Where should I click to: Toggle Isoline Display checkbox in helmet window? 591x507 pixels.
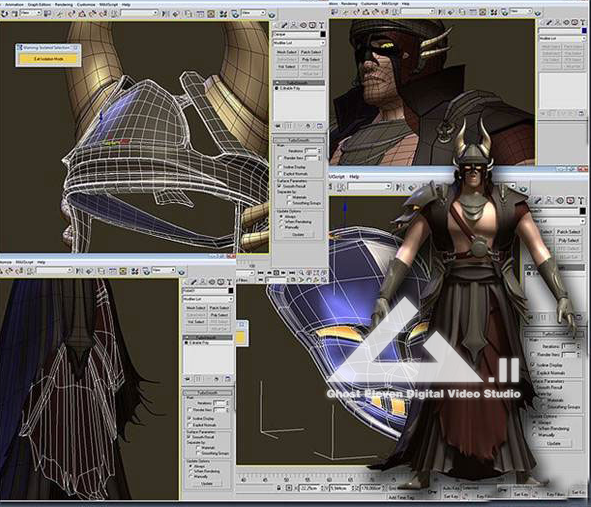tap(280, 166)
